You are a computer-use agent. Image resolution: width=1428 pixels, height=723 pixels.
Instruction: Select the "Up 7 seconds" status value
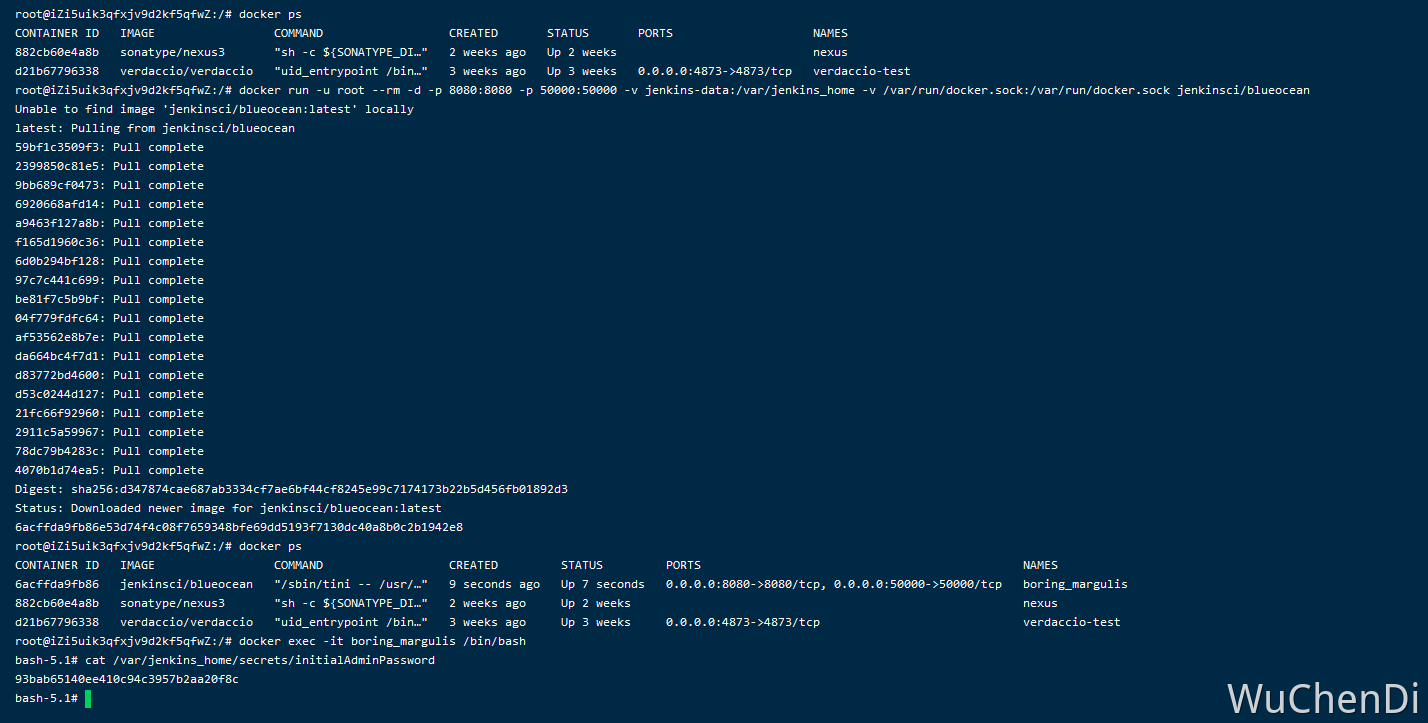coord(603,584)
